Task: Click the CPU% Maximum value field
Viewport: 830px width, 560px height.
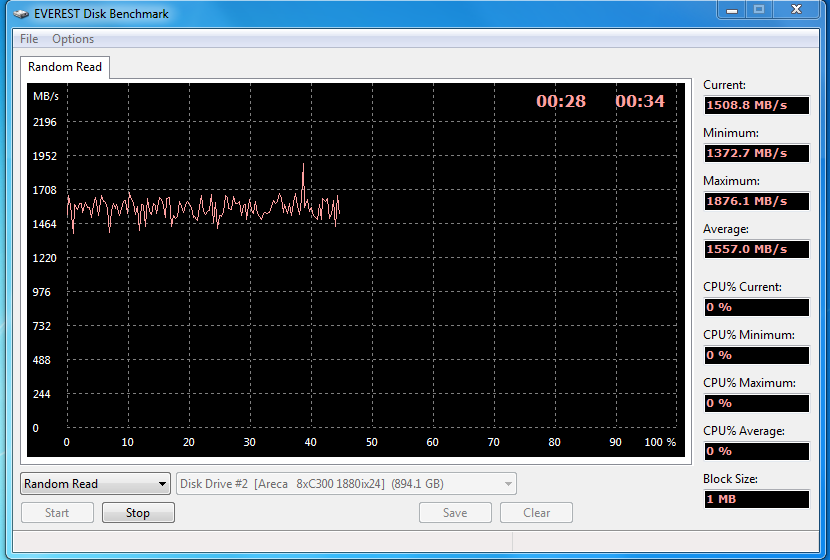Action: click(x=756, y=403)
